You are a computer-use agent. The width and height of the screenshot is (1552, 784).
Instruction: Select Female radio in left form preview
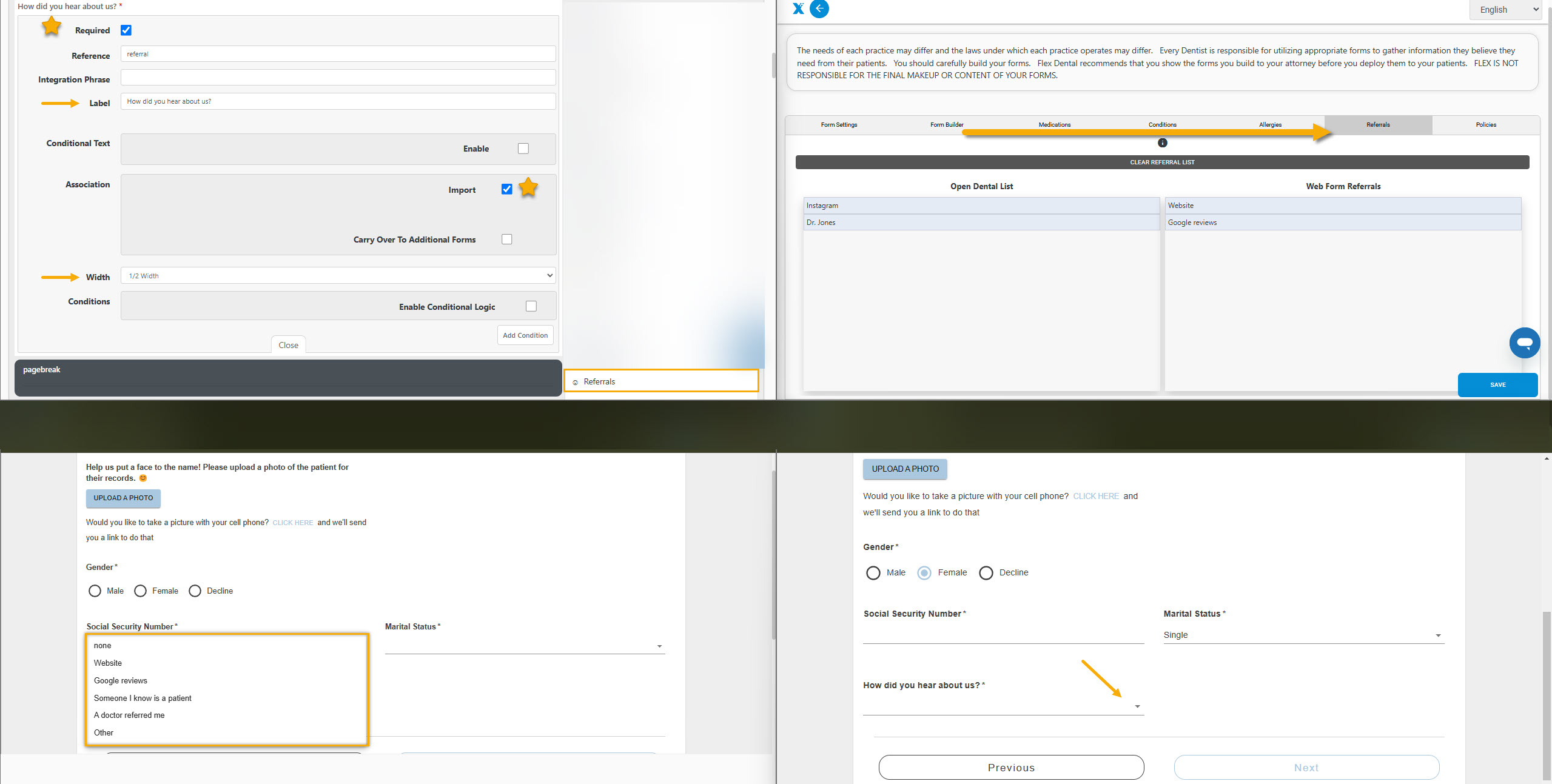(x=140, y=591)
